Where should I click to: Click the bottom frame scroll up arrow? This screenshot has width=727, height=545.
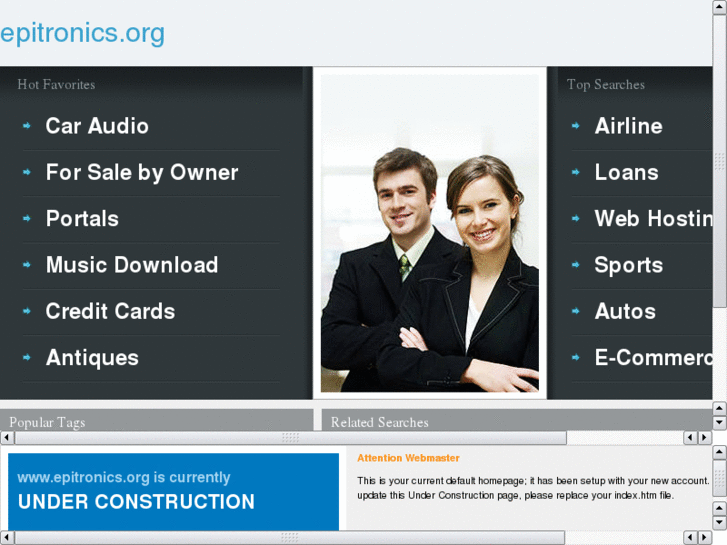(719, 452)
